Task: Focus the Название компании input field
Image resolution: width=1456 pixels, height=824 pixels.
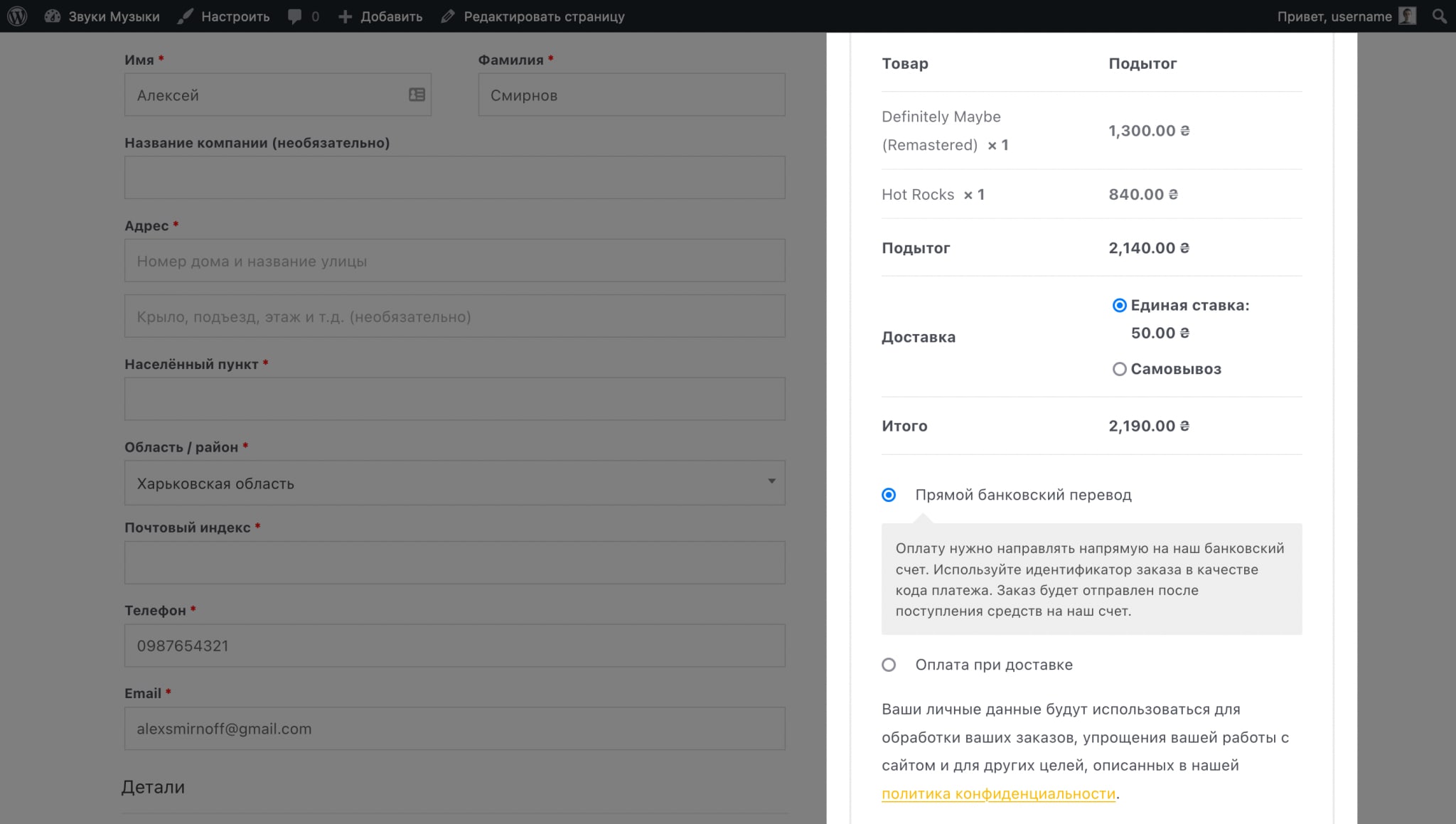Action: click(455, 177)
